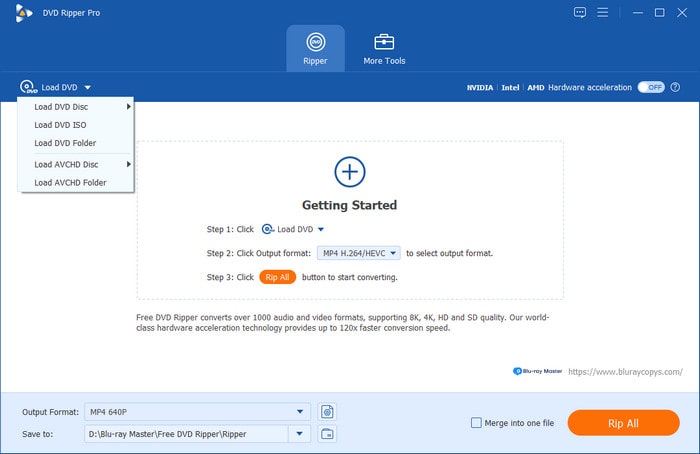Toggle Hardware acceleration switch on

point(651,87)
